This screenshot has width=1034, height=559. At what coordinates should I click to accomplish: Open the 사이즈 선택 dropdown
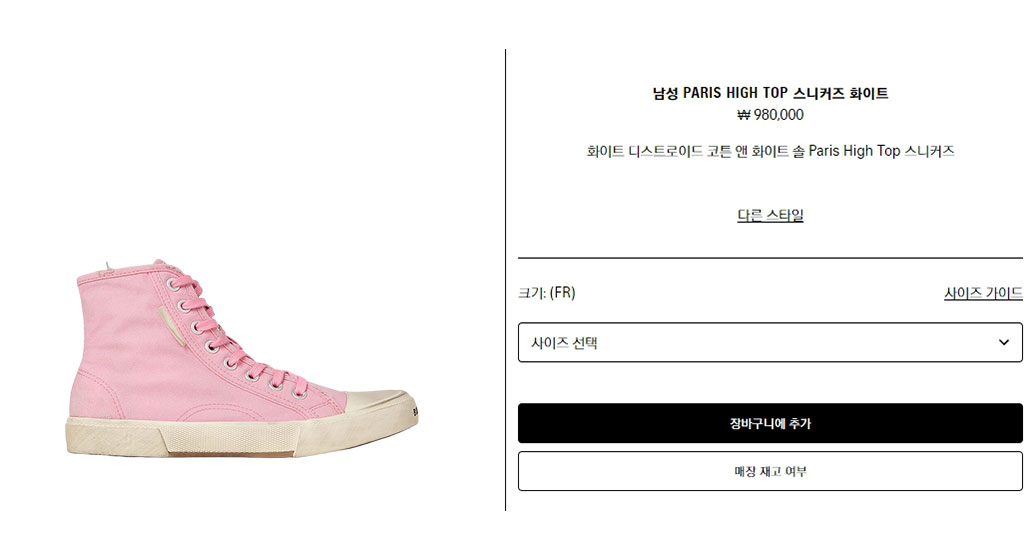tap(770, 342)
